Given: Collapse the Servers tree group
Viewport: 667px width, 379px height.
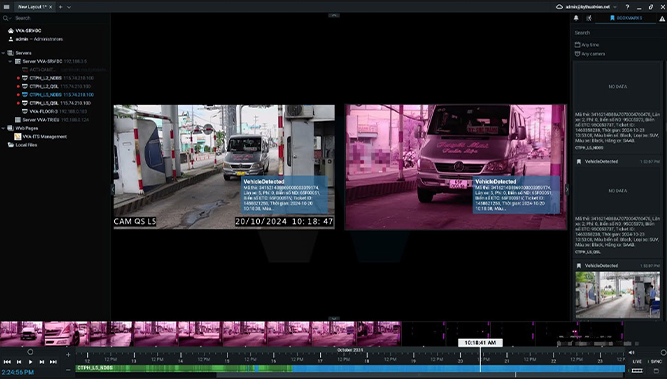Looking at the screenshot, I should (x=3, y=53).
